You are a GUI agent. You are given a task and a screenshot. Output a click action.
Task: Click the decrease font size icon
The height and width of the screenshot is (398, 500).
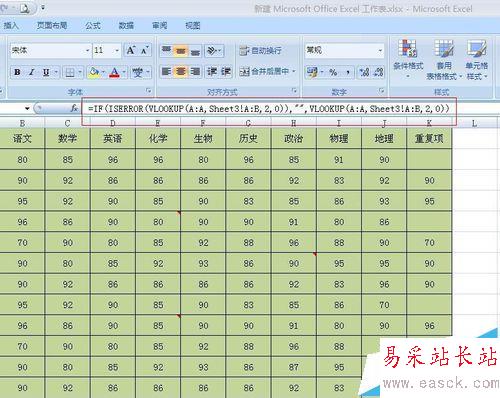[x=144, y=51]
